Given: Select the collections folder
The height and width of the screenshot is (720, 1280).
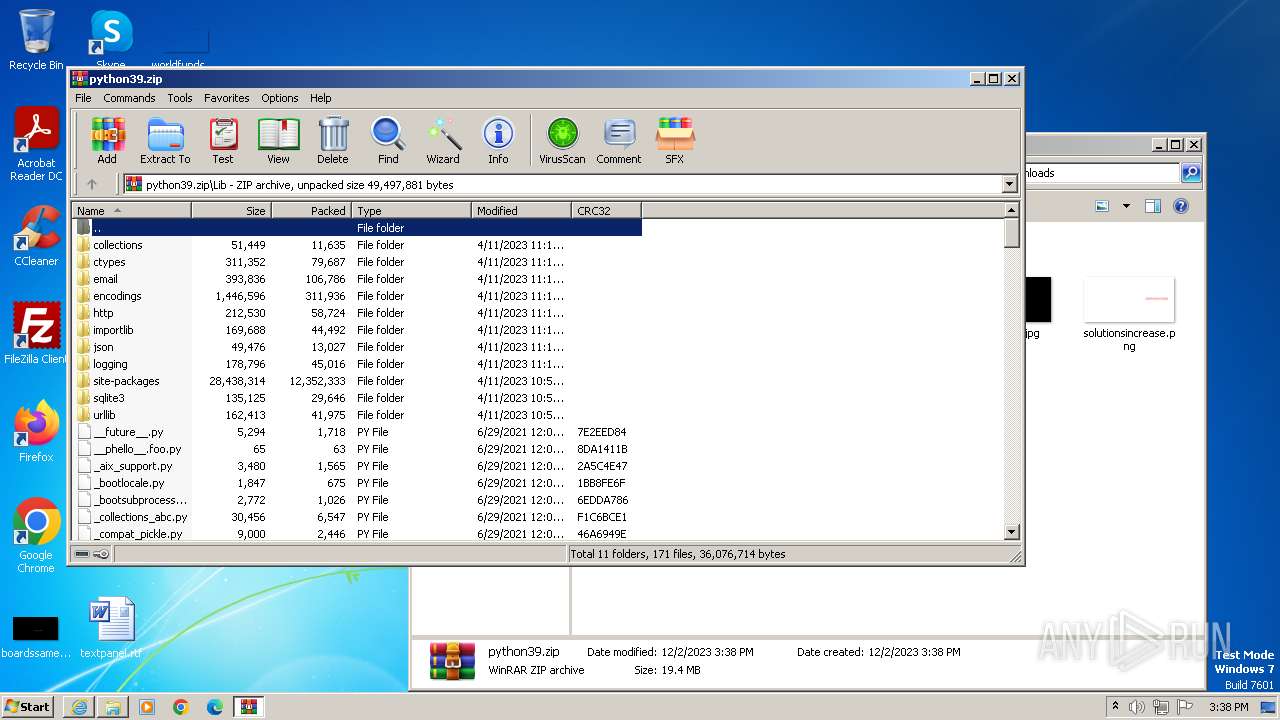Looking at the screenshot, I should (357, 244).
